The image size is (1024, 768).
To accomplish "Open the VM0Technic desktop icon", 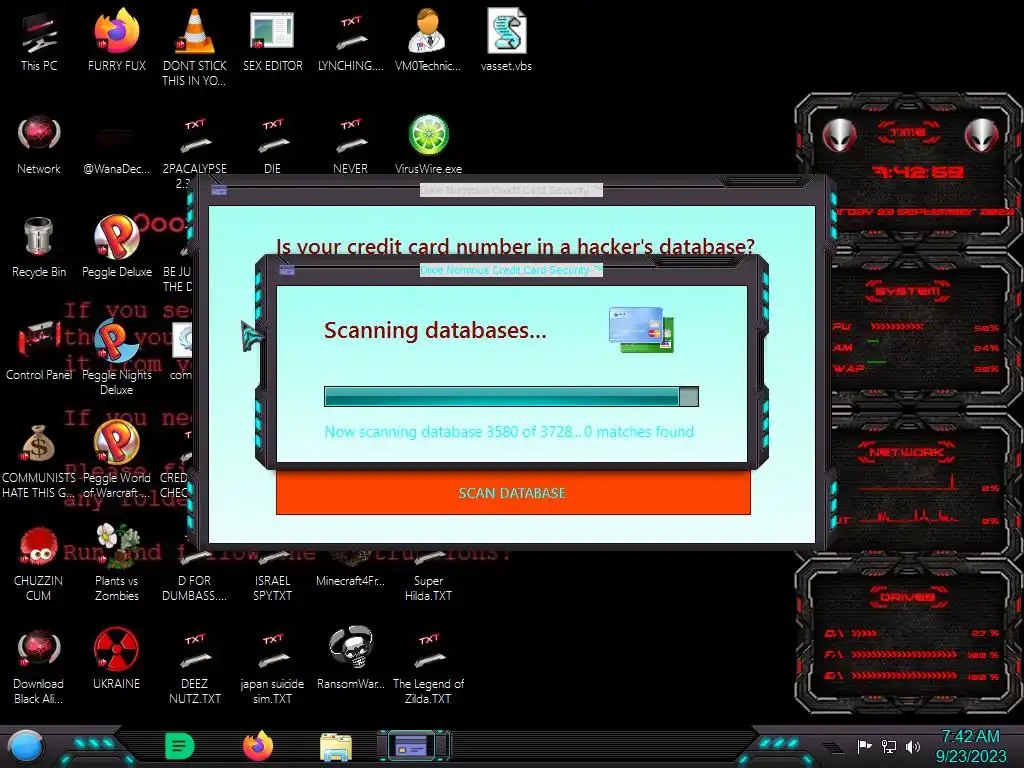I will (x=428, y=41).
